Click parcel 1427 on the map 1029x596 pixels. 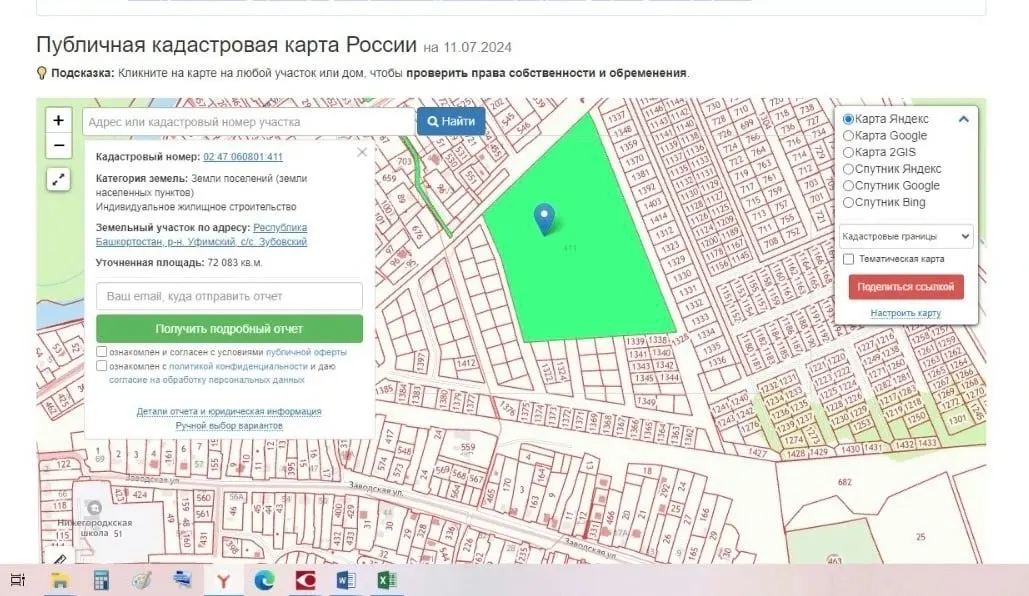point(758,453)
